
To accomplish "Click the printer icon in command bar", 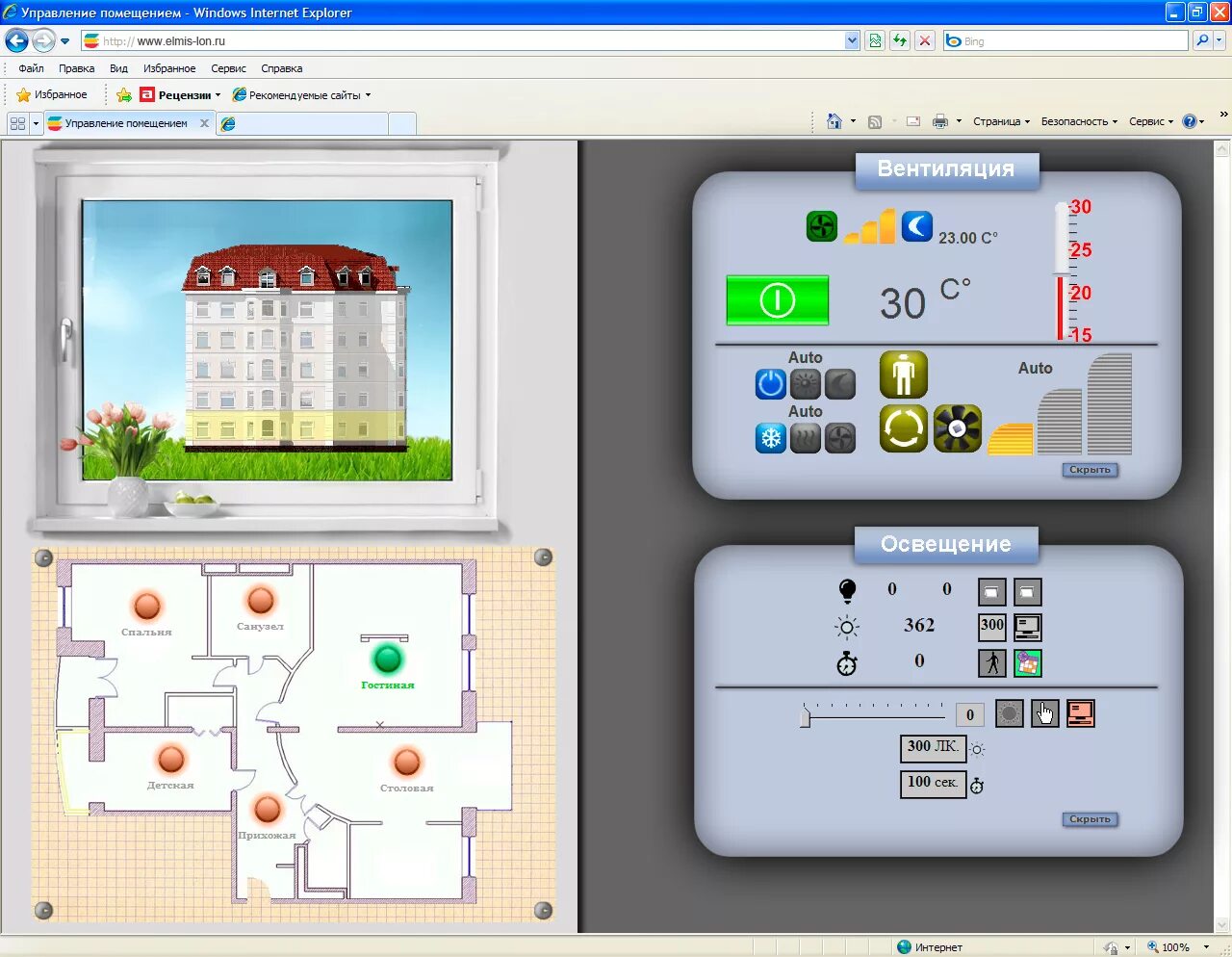I will pyautogui.click(x=940, y=121).
